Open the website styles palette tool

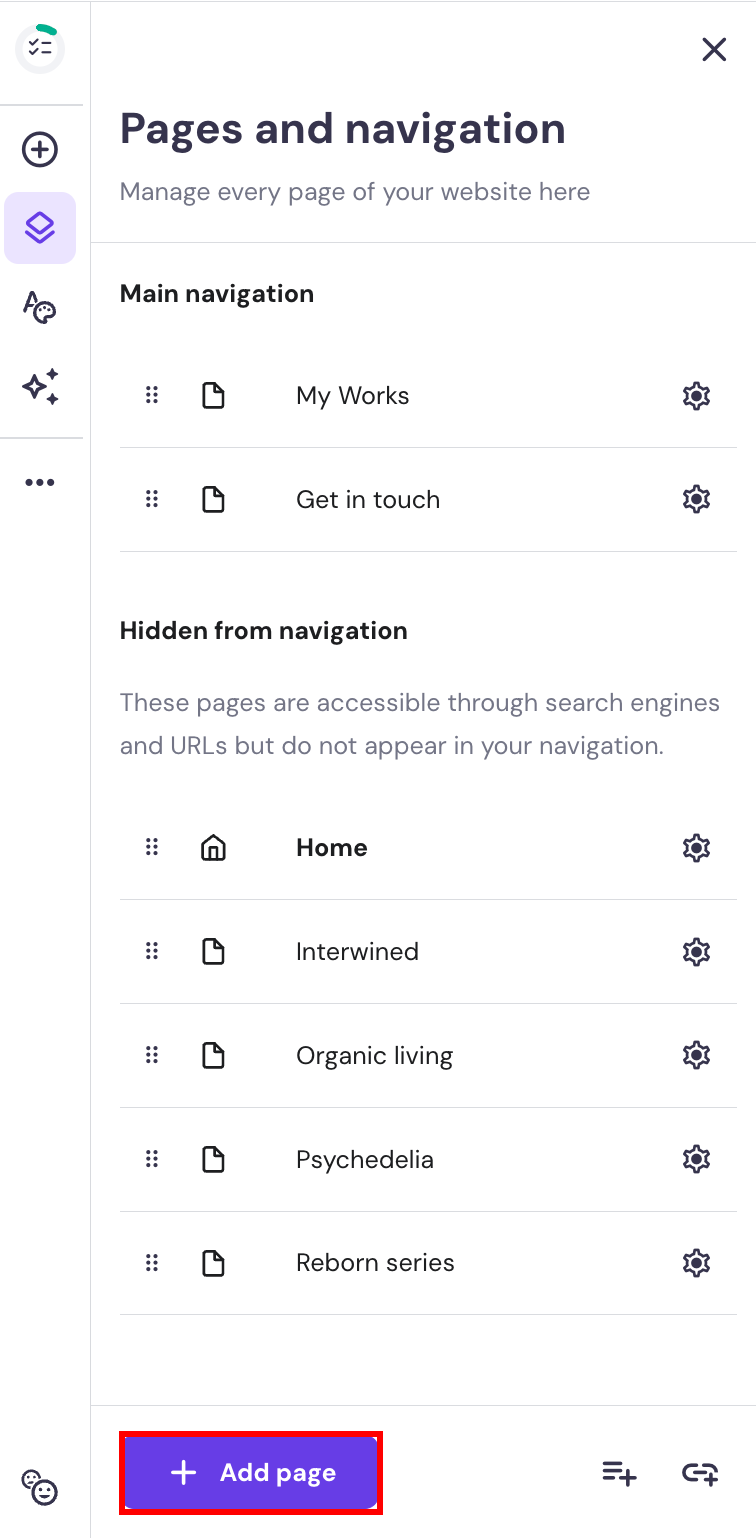coord(39,308)
